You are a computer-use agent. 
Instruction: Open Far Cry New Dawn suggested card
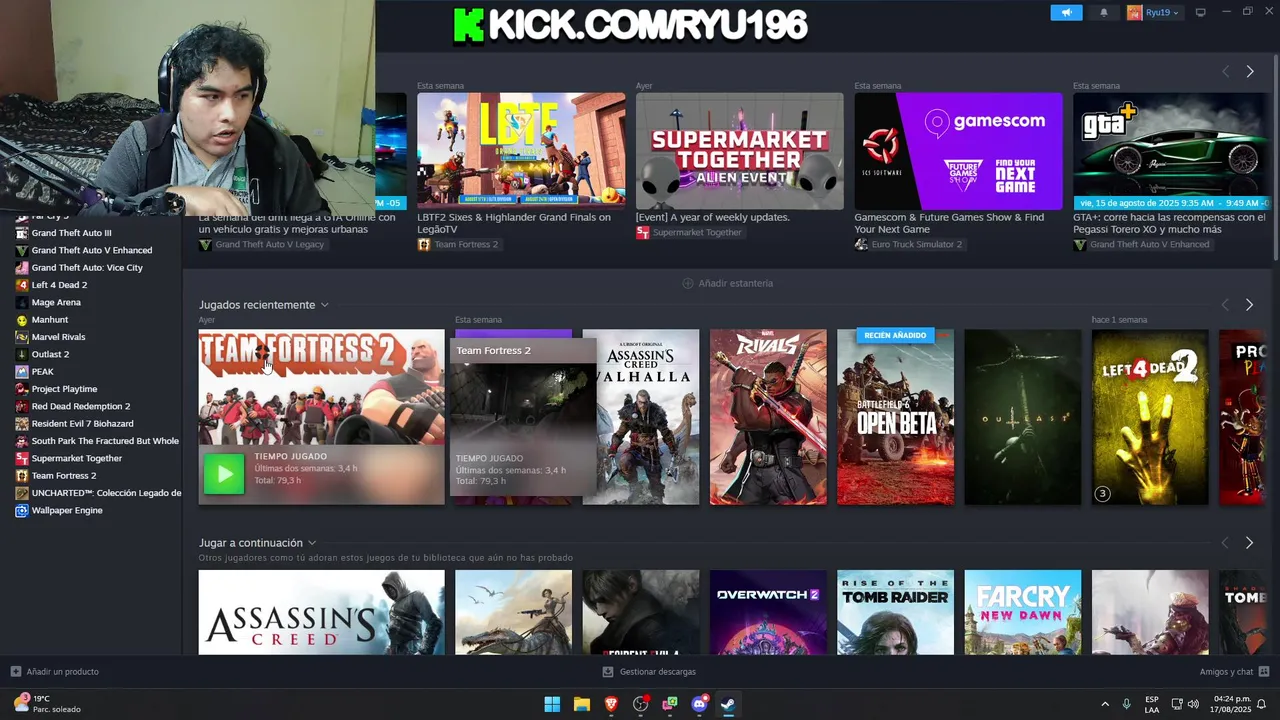pyautogui.click(x=1022, y=612)
